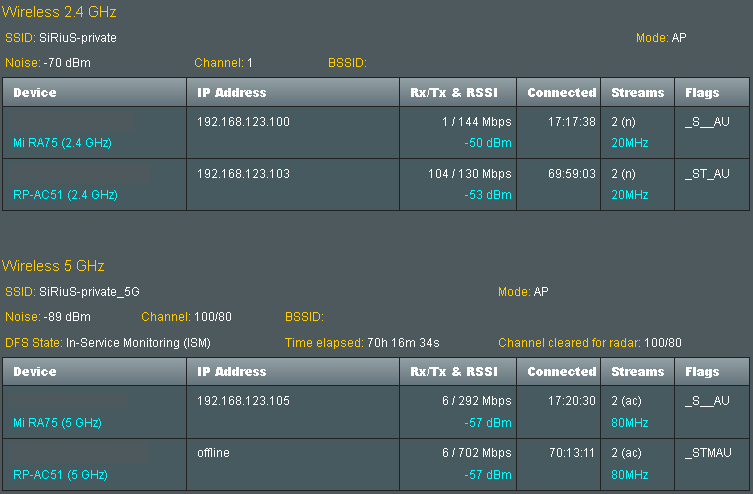Screen dimensions: 753x494
Task: Click IP address 192.168.123.103
Action: 243,173
